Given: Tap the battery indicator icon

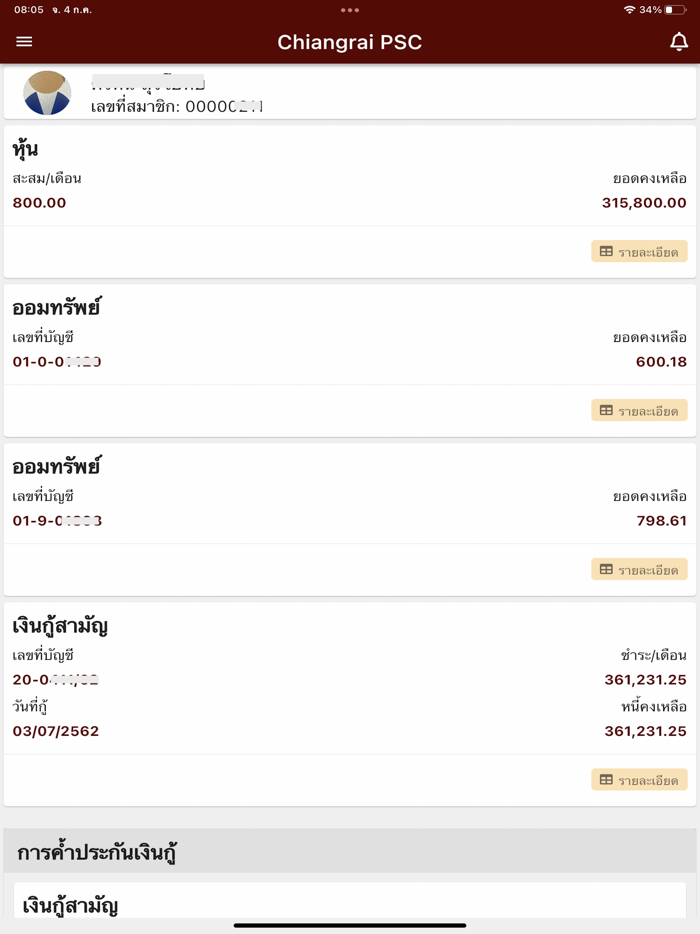Looking at the screenshot, I should (675, 10).
